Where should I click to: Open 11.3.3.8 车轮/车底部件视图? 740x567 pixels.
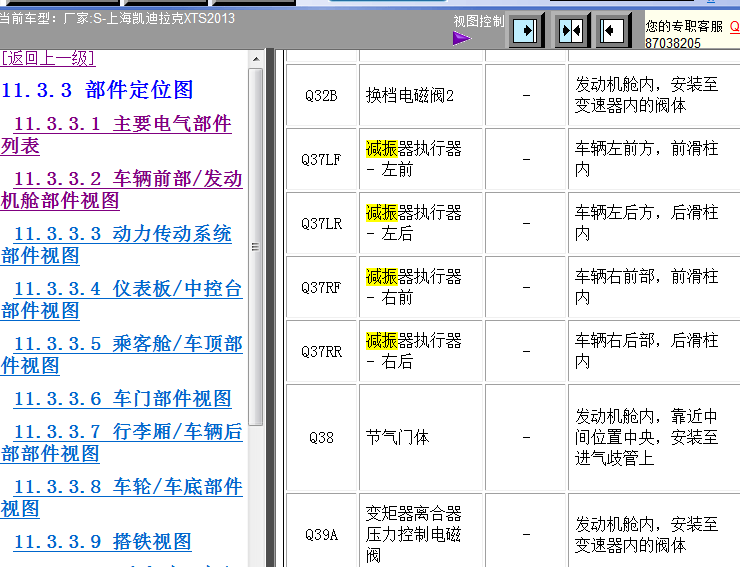coord(121,498)
